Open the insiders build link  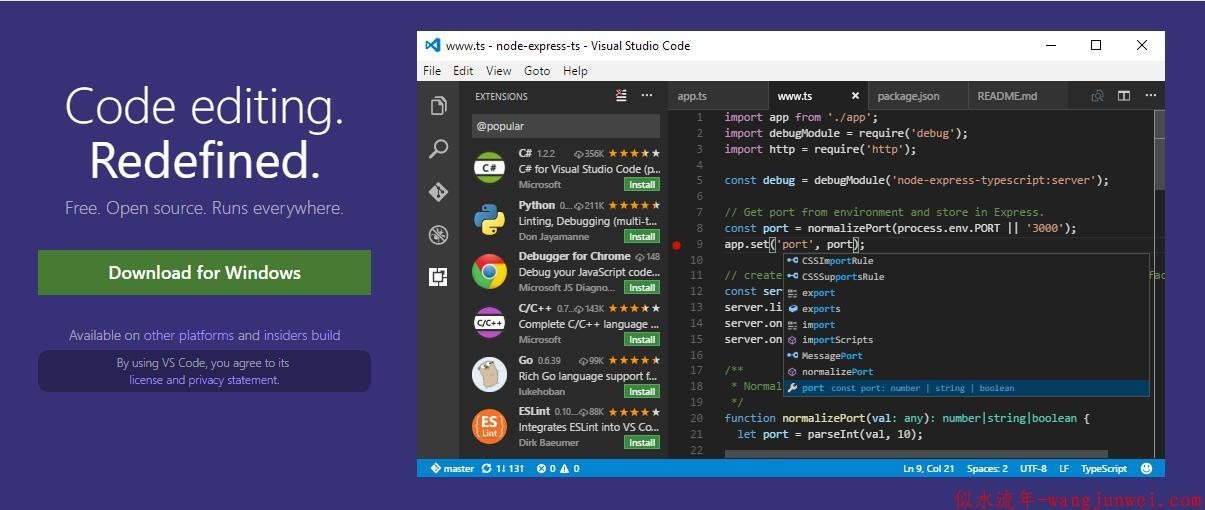[302, 335]
